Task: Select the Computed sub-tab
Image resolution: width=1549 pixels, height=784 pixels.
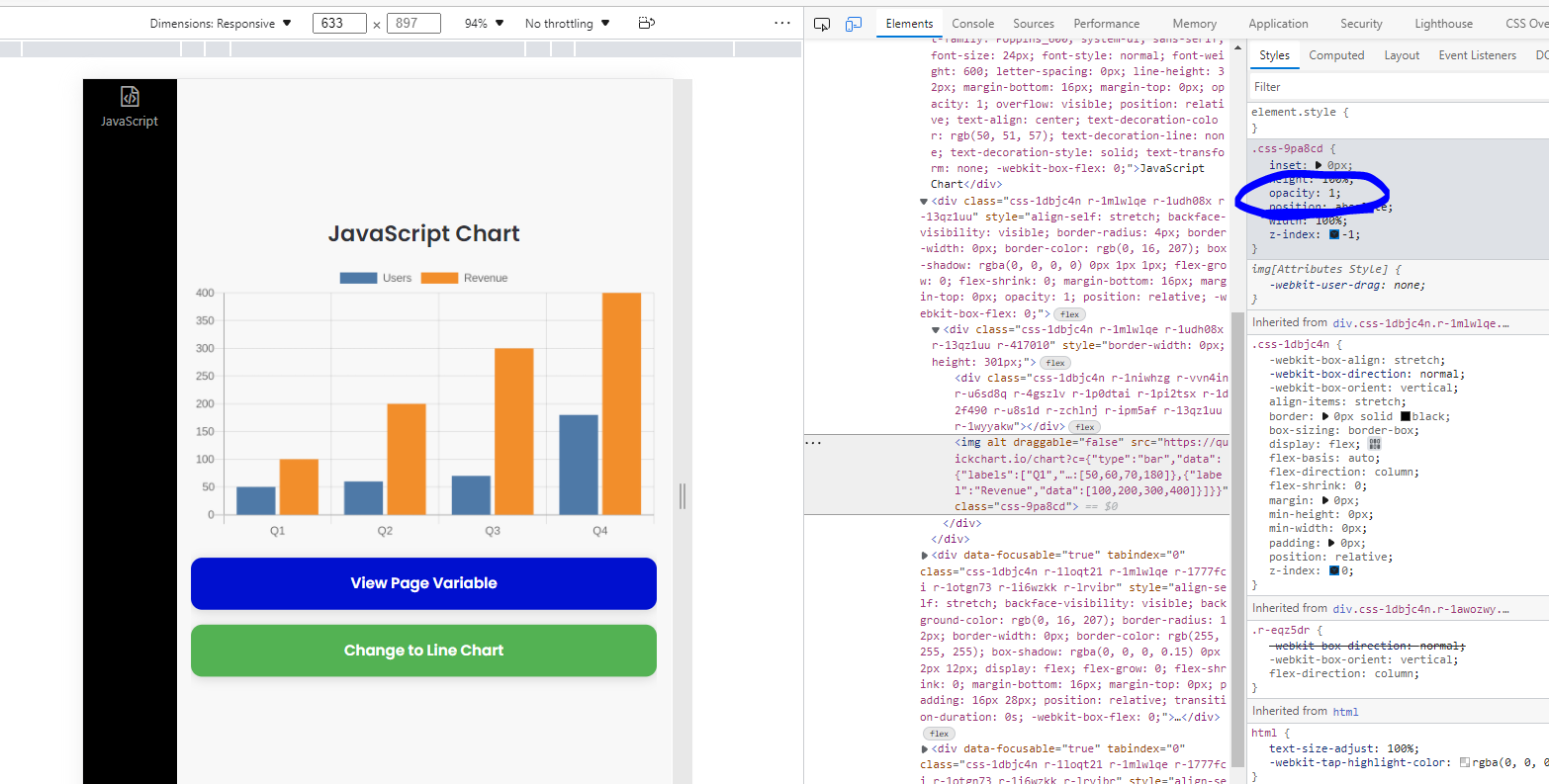Action: coord(1336,55)
